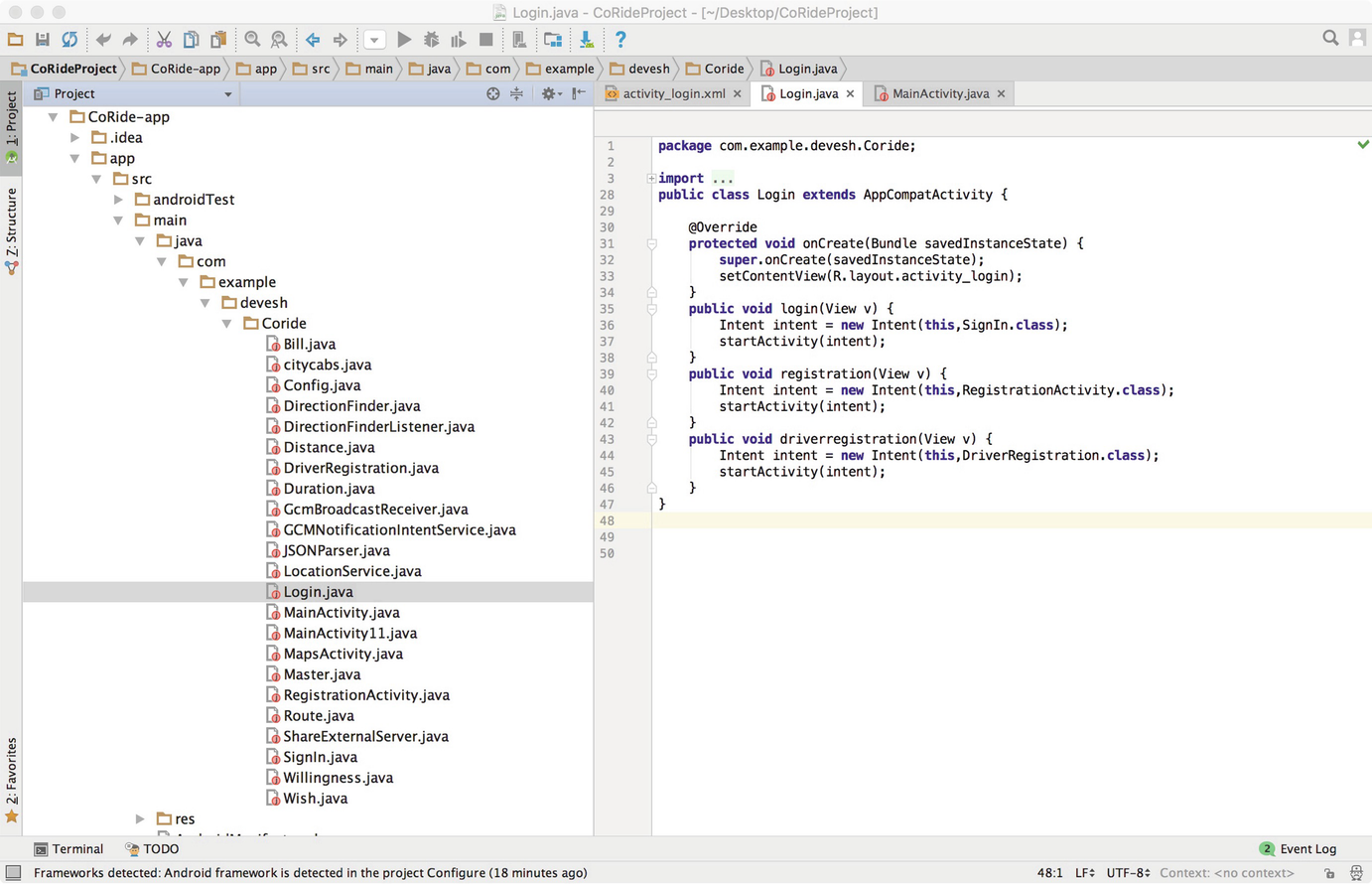Collapse the app folder node

75,159
